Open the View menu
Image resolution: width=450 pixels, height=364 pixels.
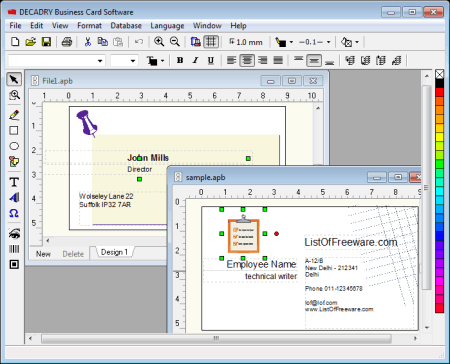(x=60, y=26)
